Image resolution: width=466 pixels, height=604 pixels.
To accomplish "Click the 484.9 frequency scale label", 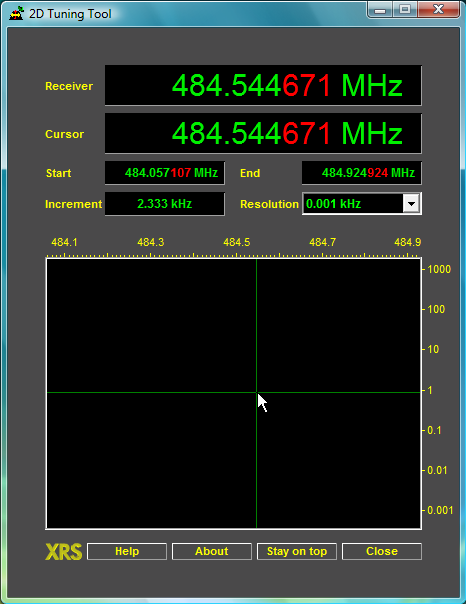I will tap(407, 242).
